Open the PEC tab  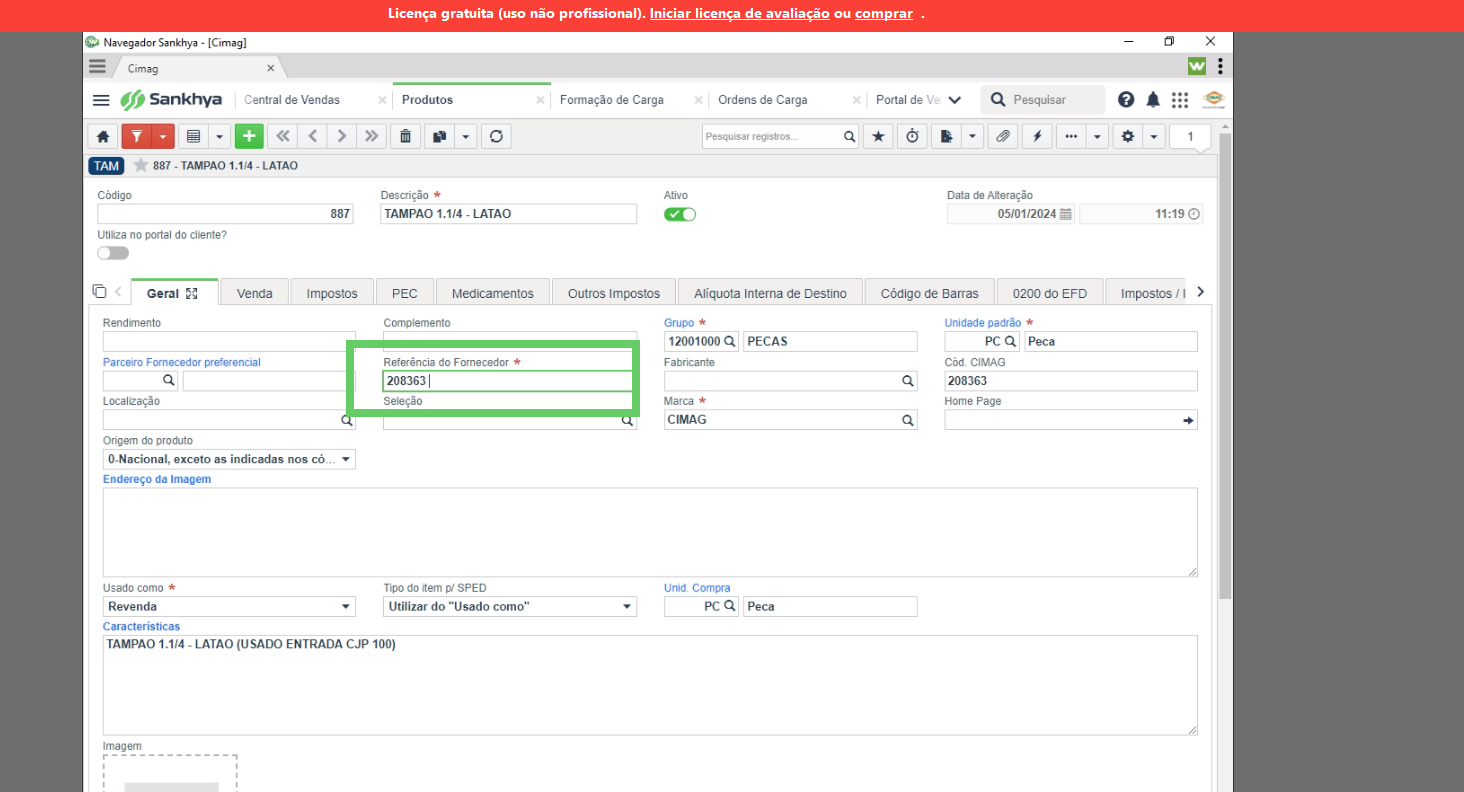click(x=405, y=293)
